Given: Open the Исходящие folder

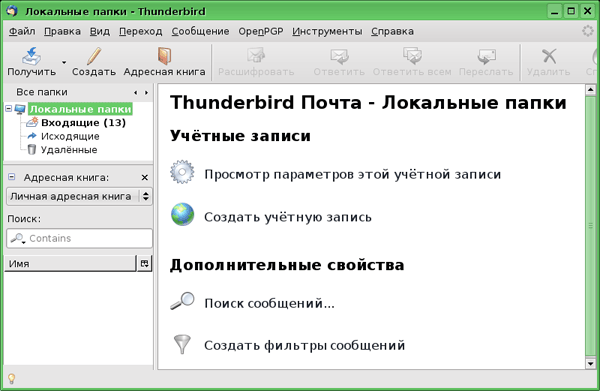Looking at the screenshot, I should pyautogui.click(x=70, y=136).
